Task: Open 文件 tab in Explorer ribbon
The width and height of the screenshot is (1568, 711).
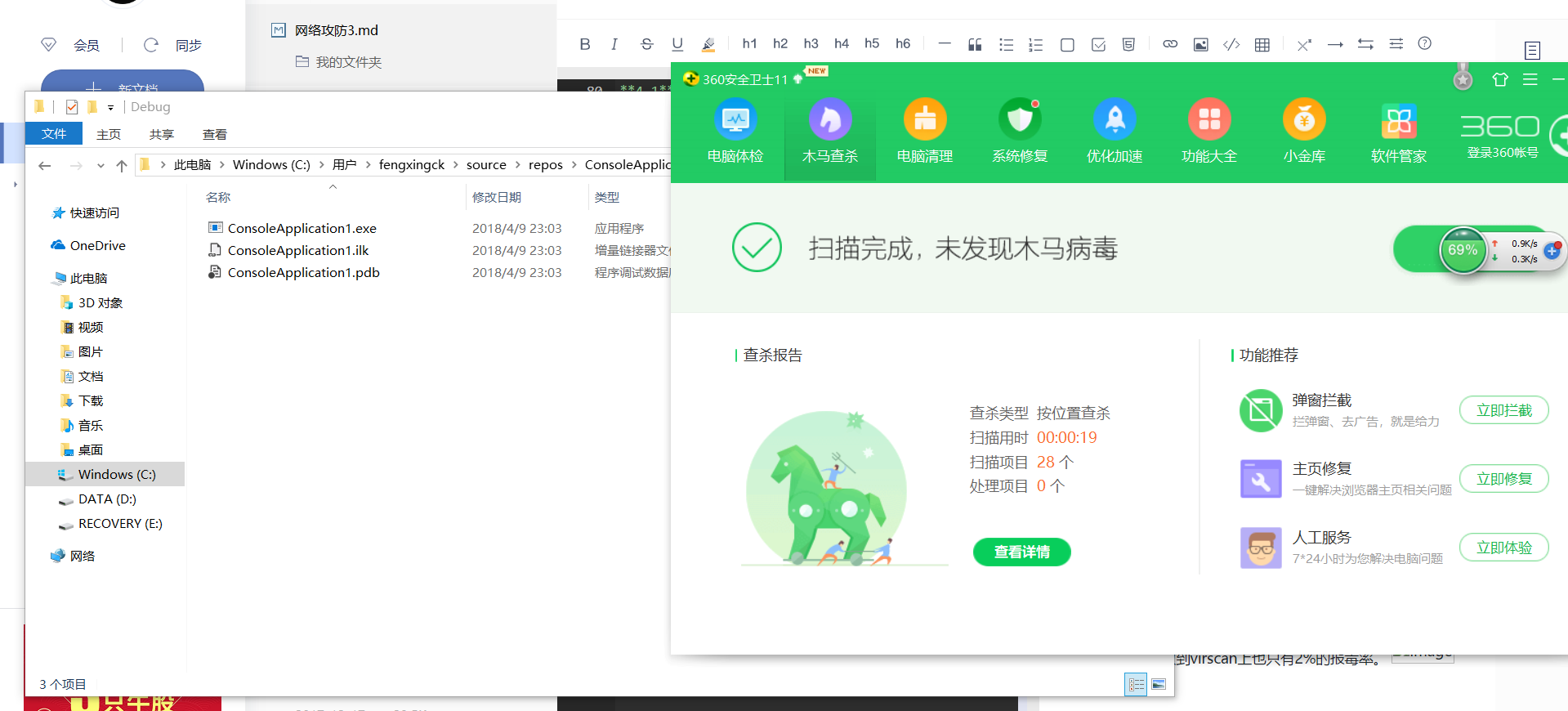Action: [54, 134]
